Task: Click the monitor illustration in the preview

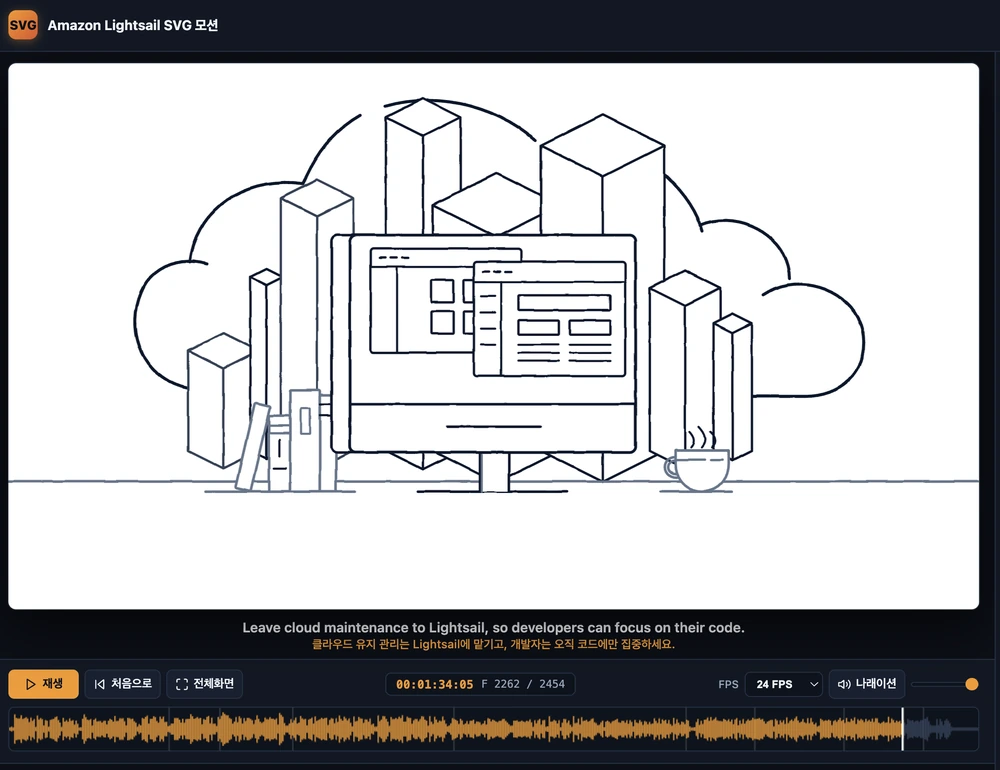Action: [485, 362]
